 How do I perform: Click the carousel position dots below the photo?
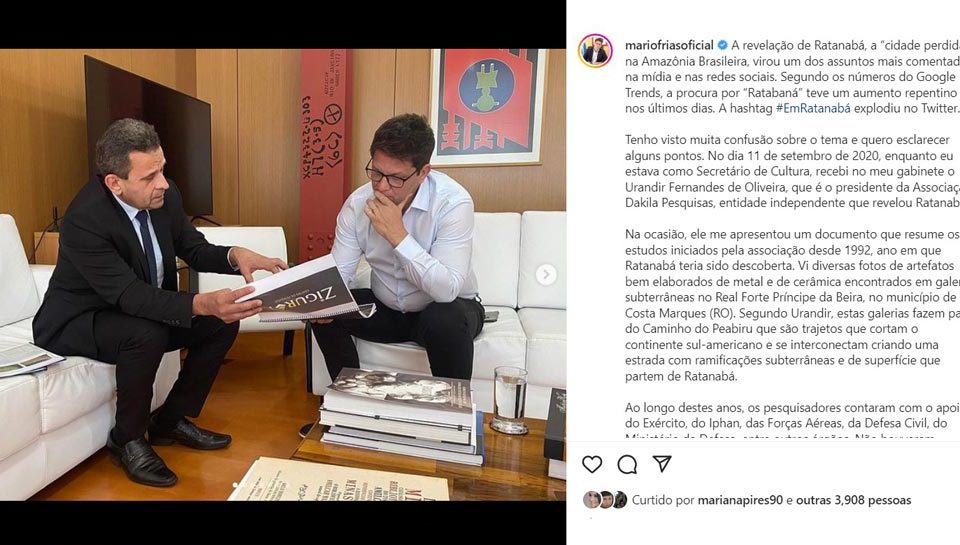pos(236,485)
